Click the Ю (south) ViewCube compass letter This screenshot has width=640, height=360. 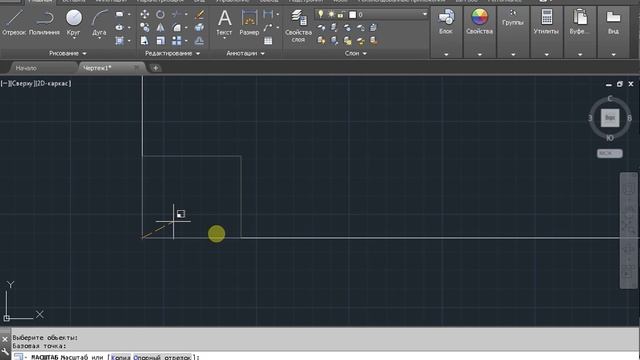point(610,138)
